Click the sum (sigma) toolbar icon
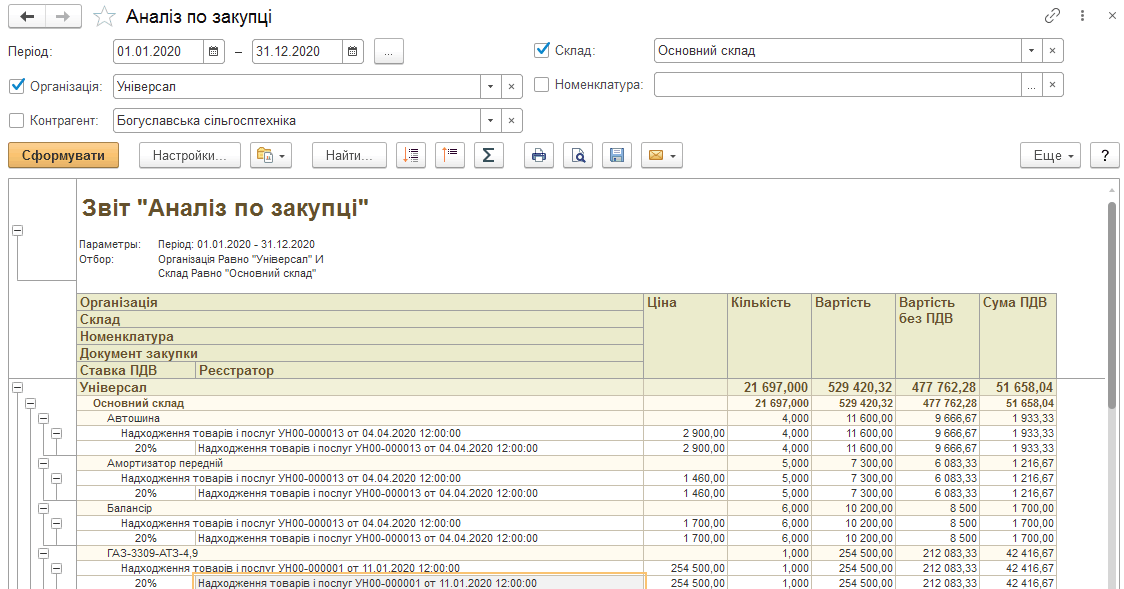Viewport: 1124px width, 589px height. [489, 155]
